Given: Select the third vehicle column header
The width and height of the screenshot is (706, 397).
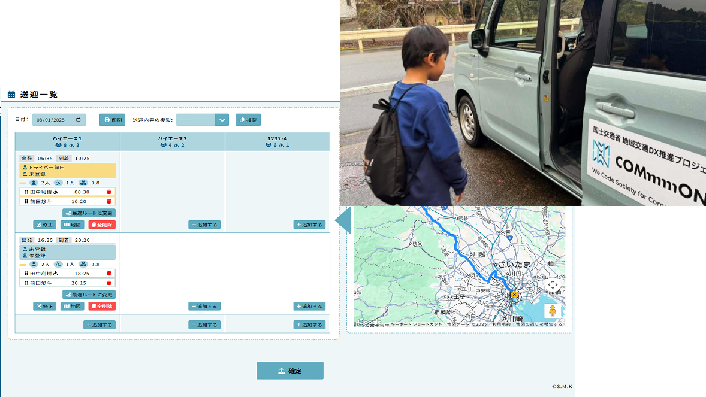Looking at the screenshot, I should pyautogui.click(x=277, y=142).
